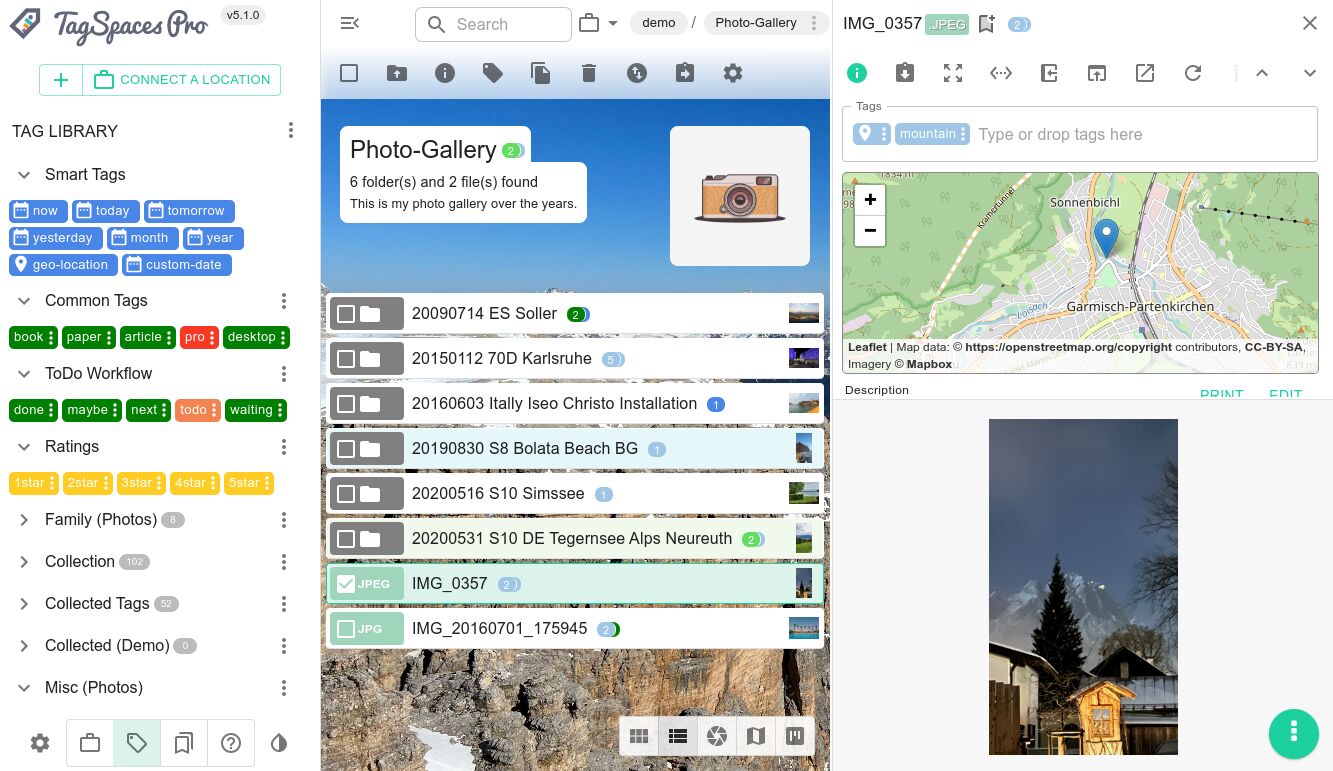Open the help and feedback tab
This screenshot has height=771, width=1333.
click(231, 743)
